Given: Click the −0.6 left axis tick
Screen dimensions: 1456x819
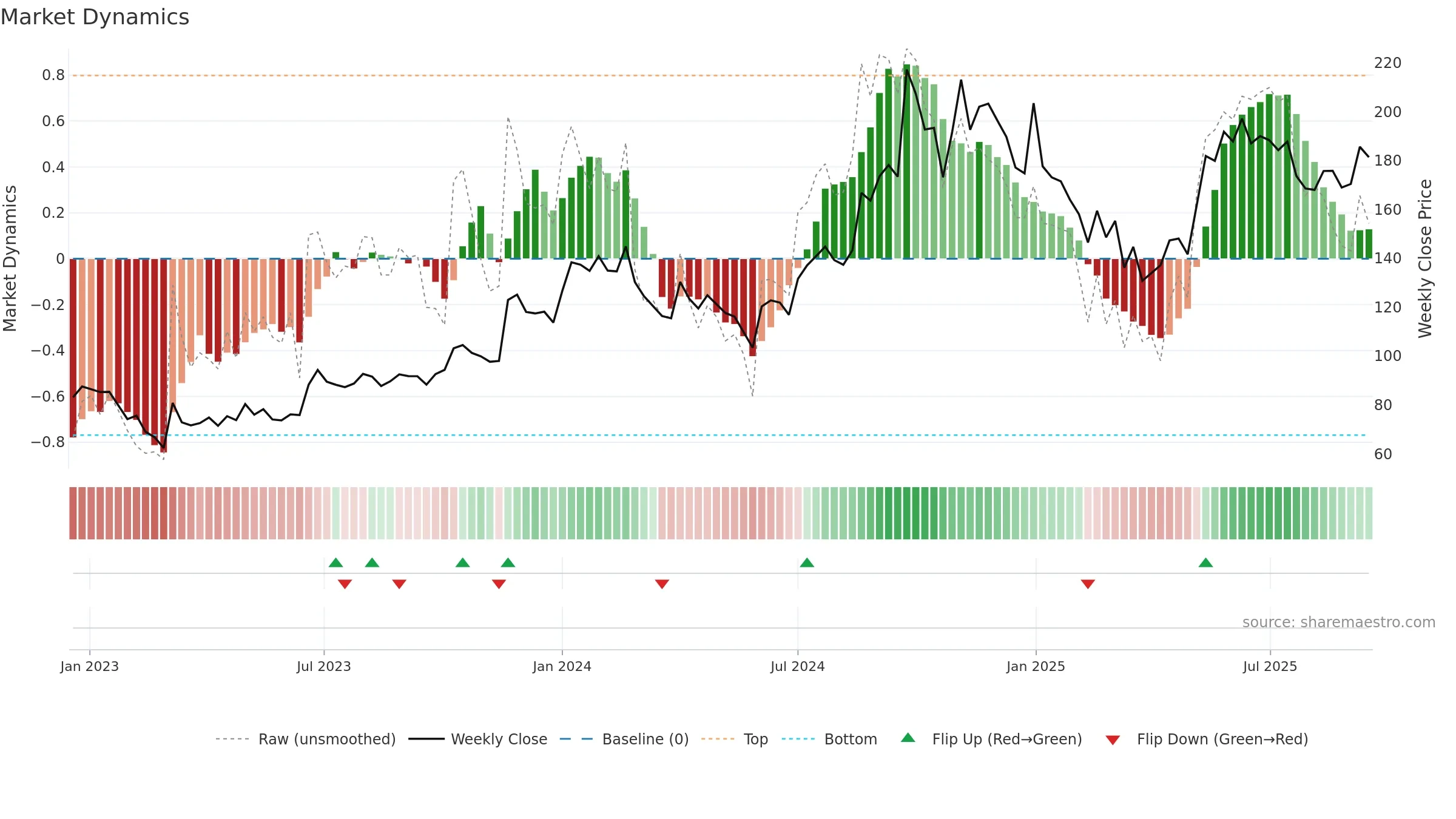Looking at the screenshot, I should coord(48,396).
